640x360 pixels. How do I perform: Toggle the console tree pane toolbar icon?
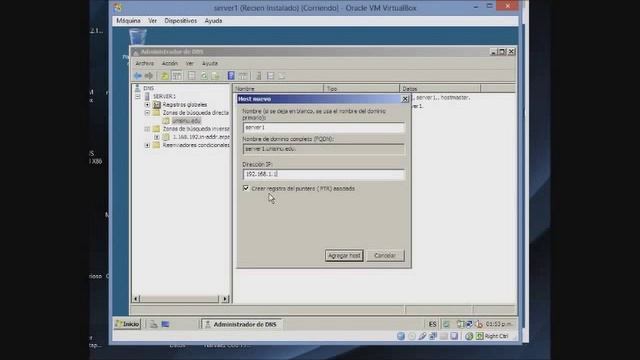point(177,76)
